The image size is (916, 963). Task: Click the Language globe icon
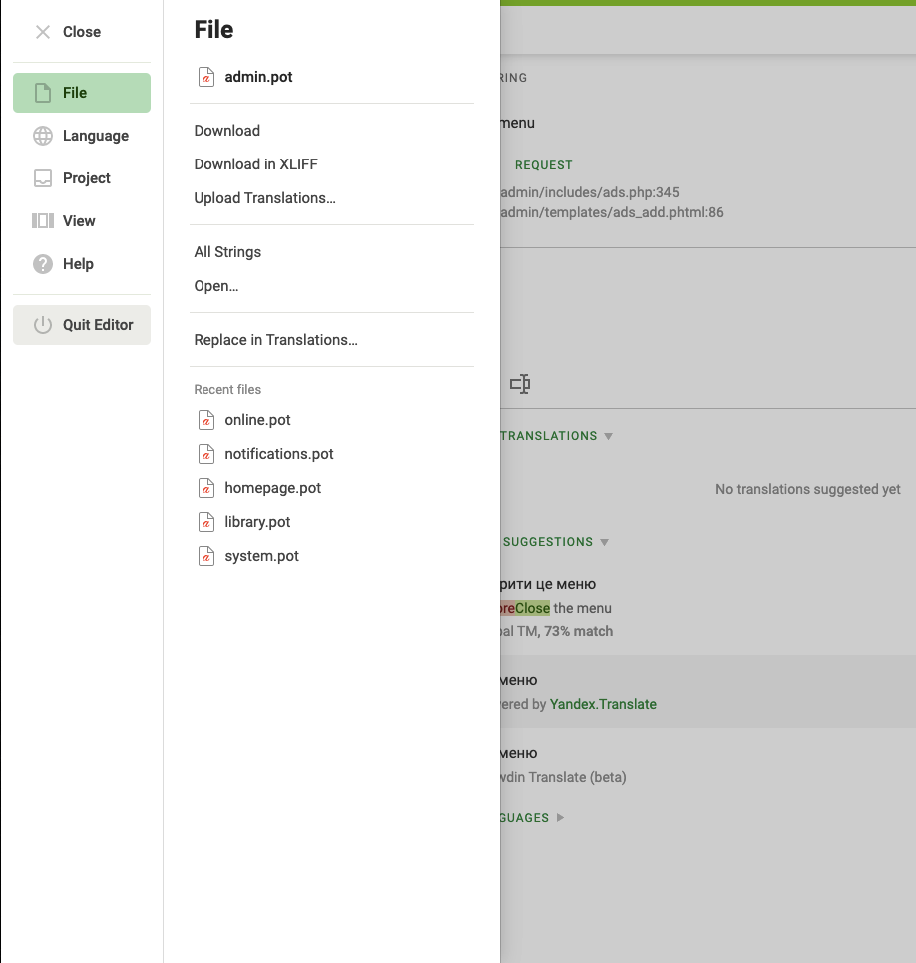point(43,136)
